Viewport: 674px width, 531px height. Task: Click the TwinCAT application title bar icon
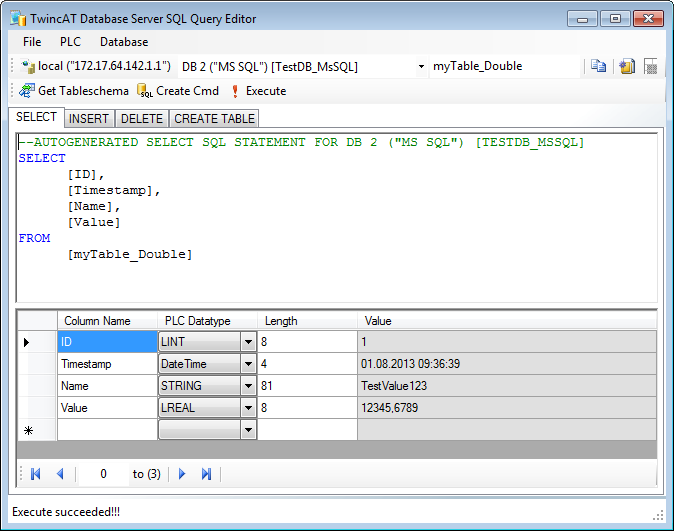(x=18, y=18)
